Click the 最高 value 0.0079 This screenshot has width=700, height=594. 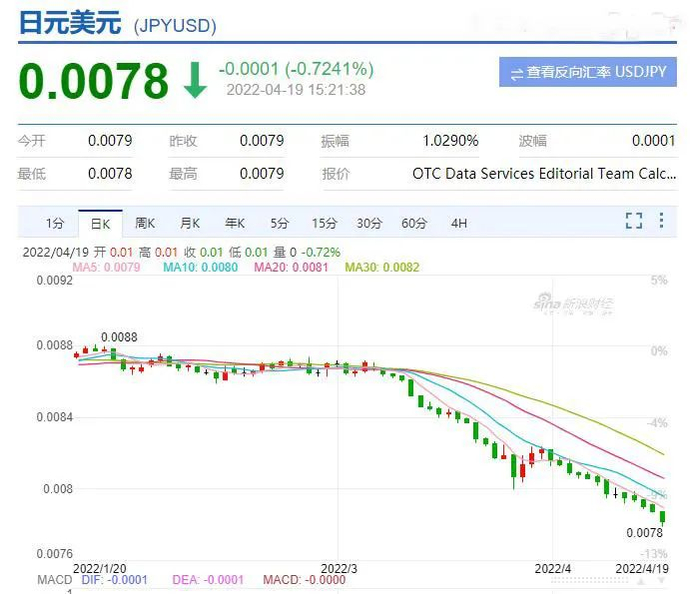click(x=262, y=174)
